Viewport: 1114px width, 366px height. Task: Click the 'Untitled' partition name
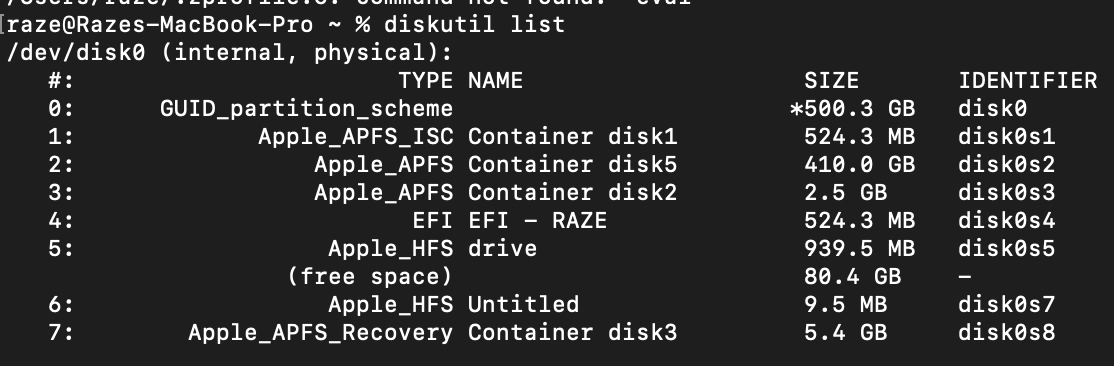pos(523,305)
